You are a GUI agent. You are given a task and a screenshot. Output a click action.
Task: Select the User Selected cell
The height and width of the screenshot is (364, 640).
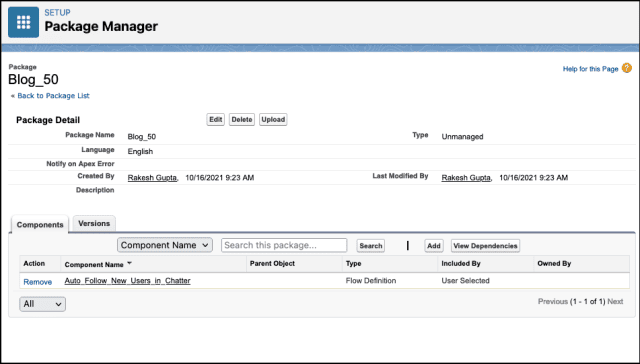pyautogui.click(x=465, y=281)
